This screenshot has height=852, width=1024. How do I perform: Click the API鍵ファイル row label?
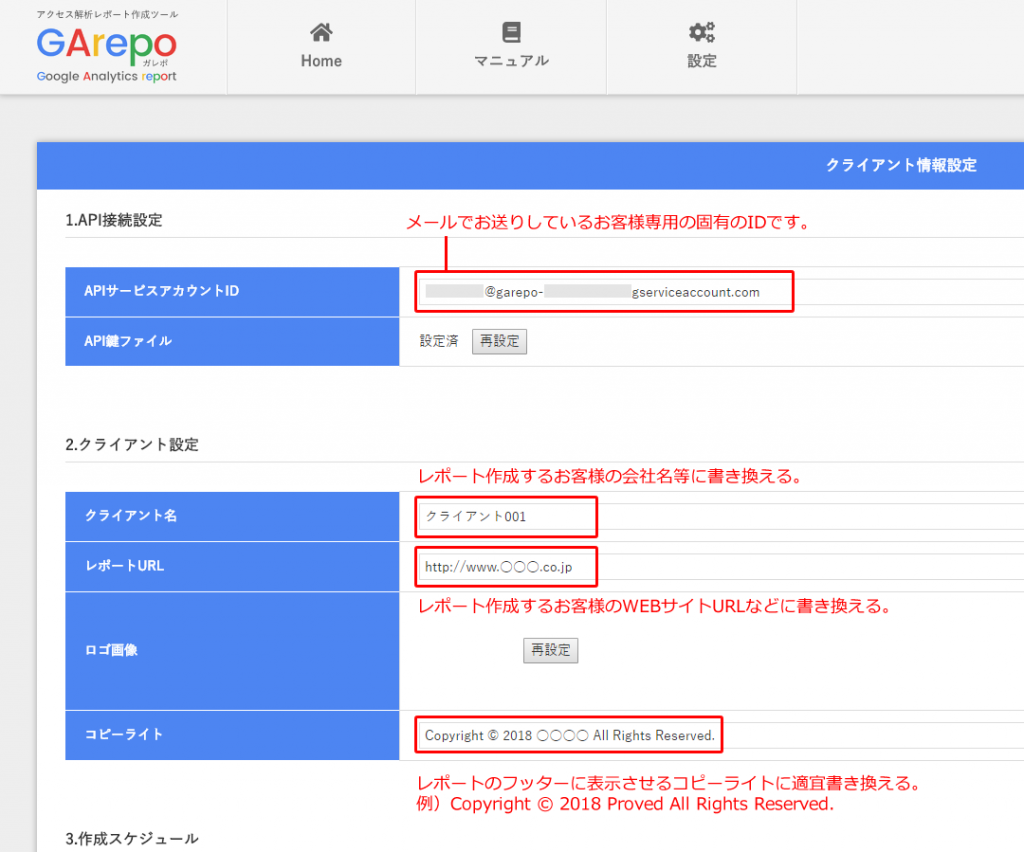point(128,341)
